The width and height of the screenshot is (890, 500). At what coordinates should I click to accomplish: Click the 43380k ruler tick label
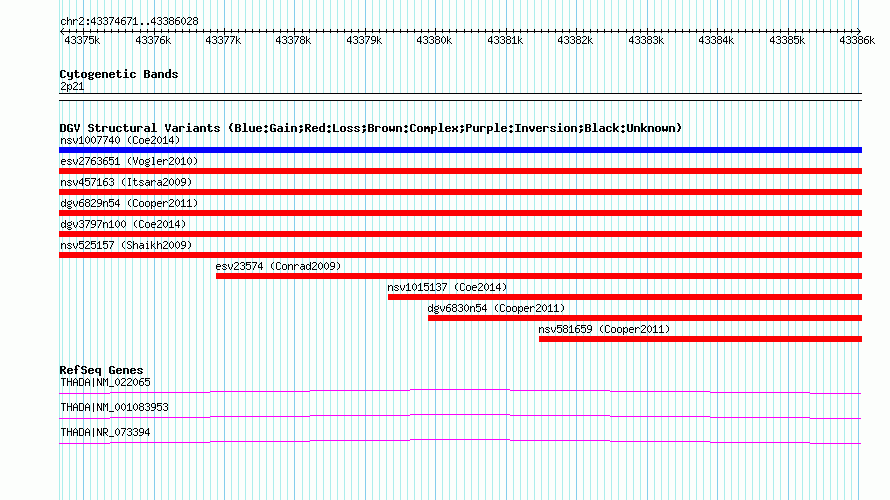click(434, 40)
